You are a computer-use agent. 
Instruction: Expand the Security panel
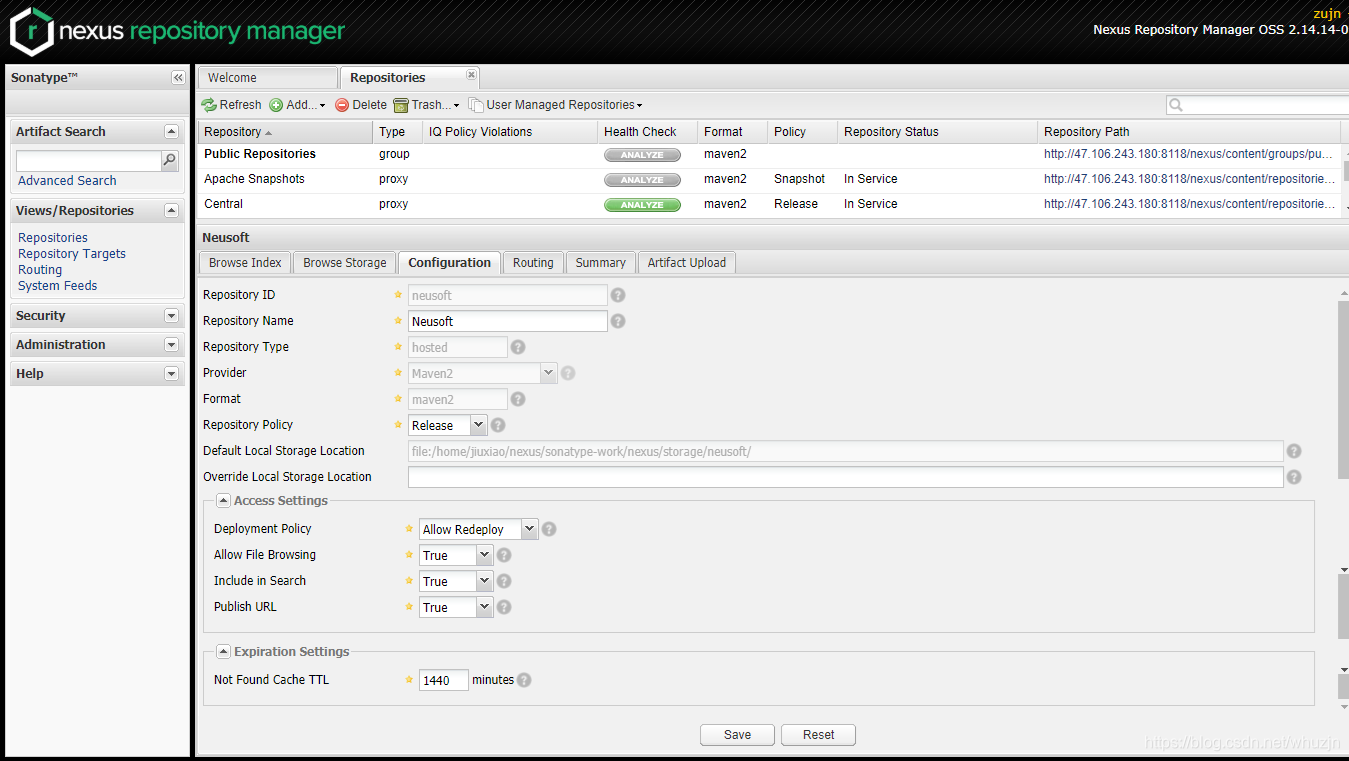[x=171, y=316]
